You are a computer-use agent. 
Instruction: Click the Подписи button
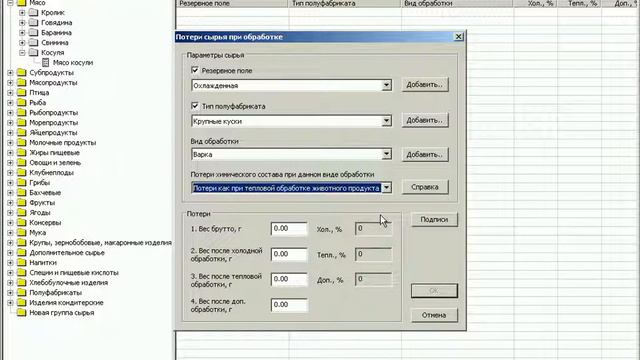434,219
